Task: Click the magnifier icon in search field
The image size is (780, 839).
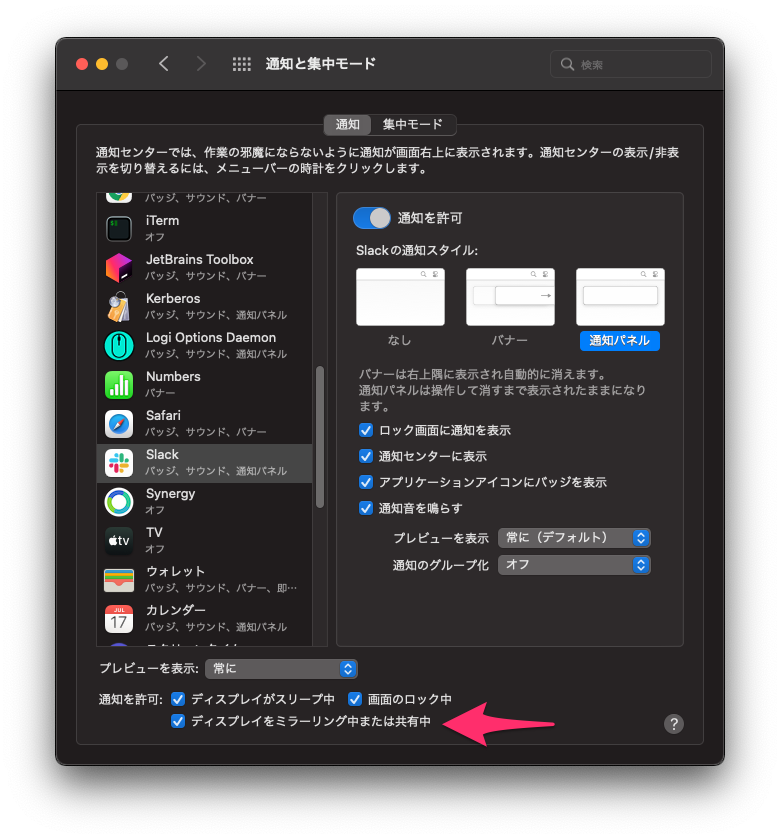Action: tap(567, 64)
